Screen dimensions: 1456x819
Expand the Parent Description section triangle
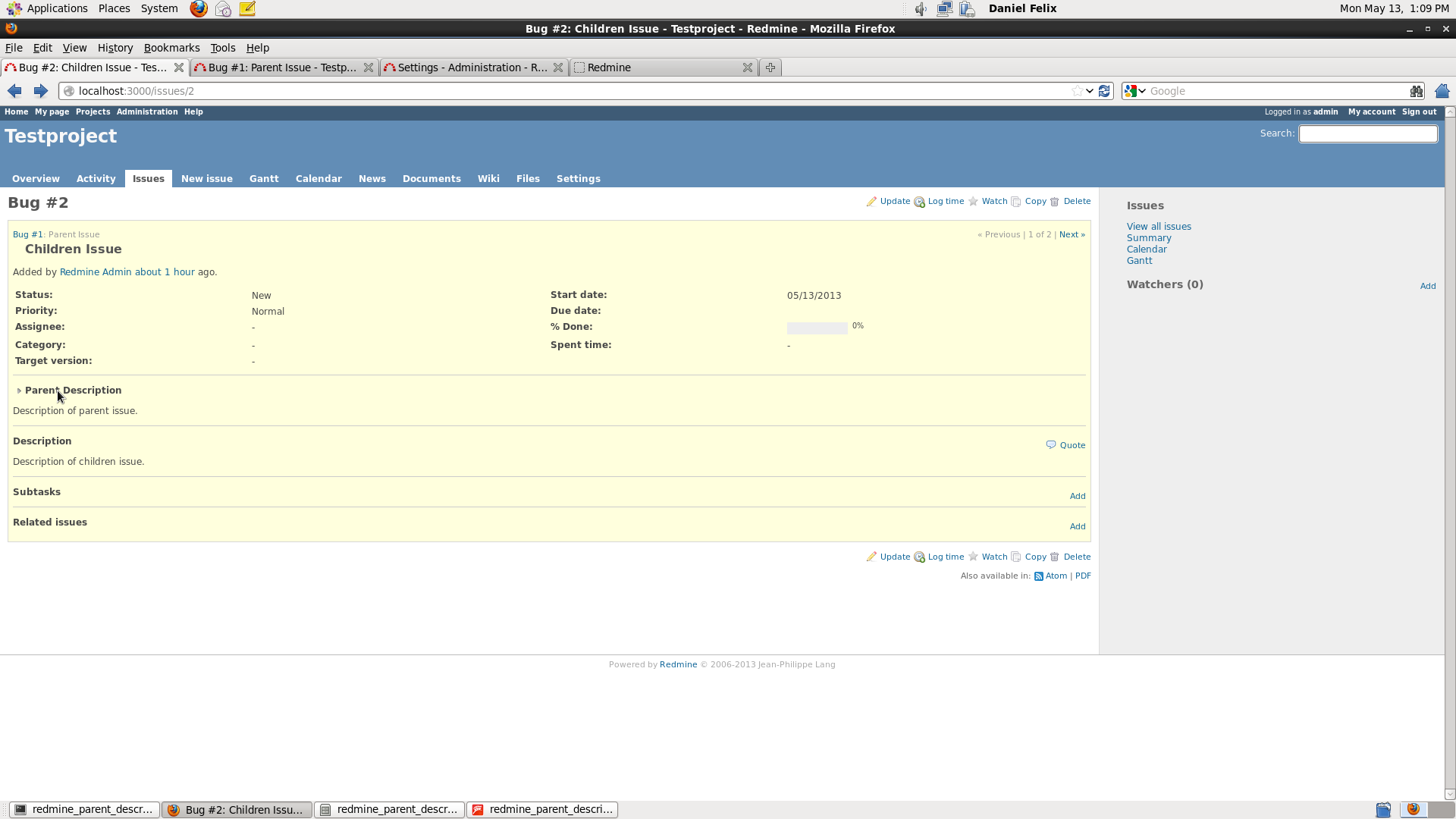point(19,391)
